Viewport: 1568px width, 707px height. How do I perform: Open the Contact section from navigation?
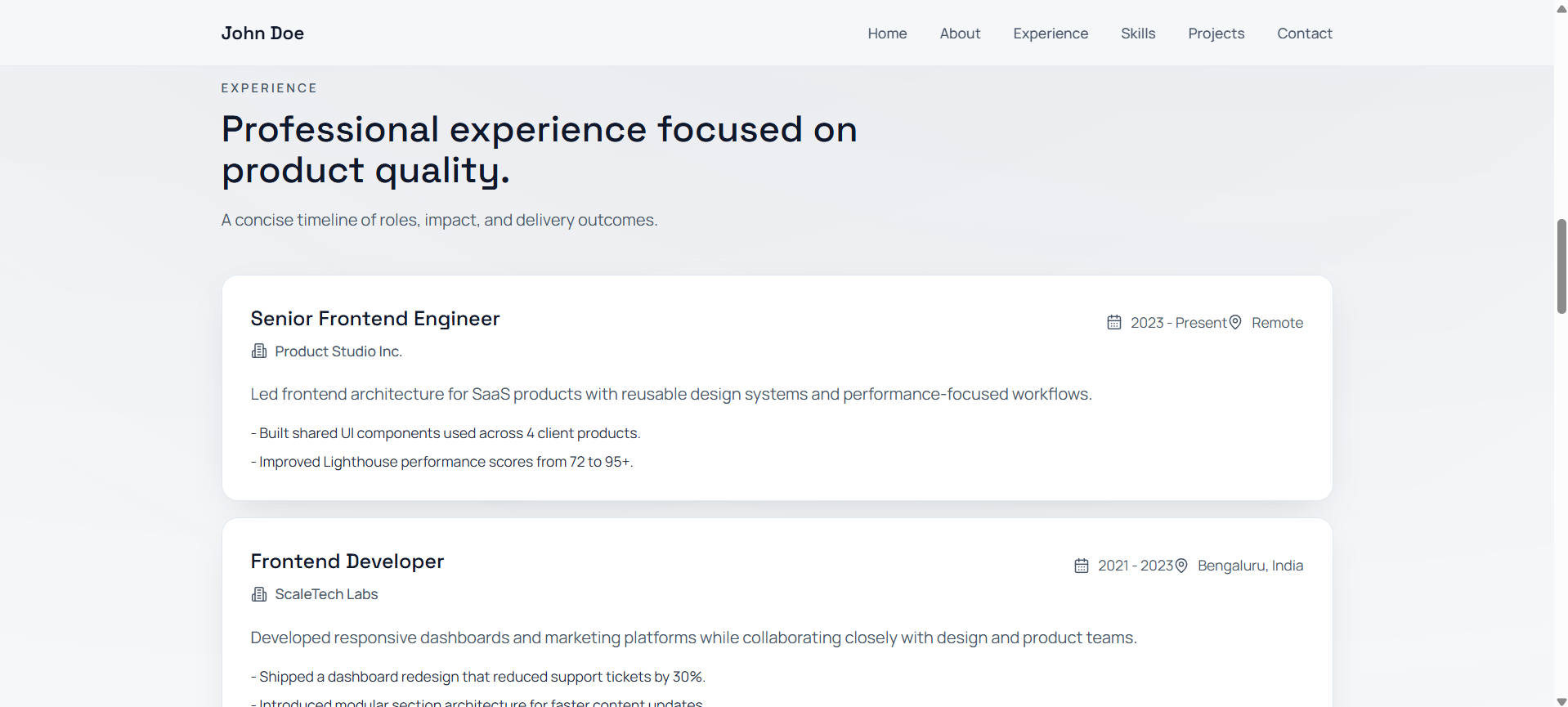tap(1305, 34)
